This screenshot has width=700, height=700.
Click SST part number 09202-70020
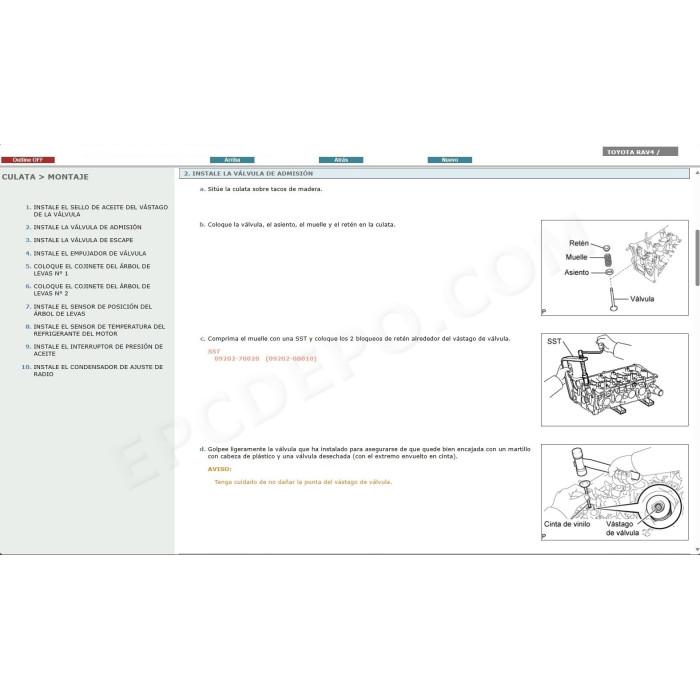pyautogui.click(x=237, y=358)
